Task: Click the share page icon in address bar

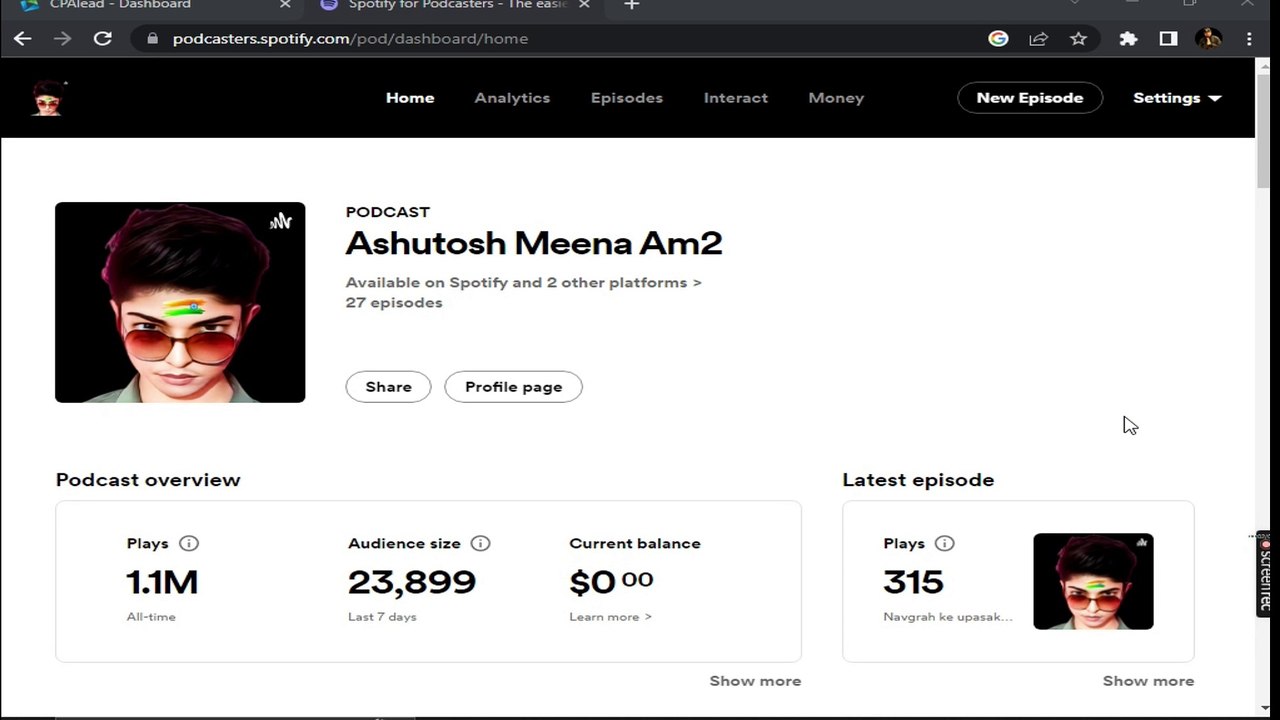Action: (1038, 39)
